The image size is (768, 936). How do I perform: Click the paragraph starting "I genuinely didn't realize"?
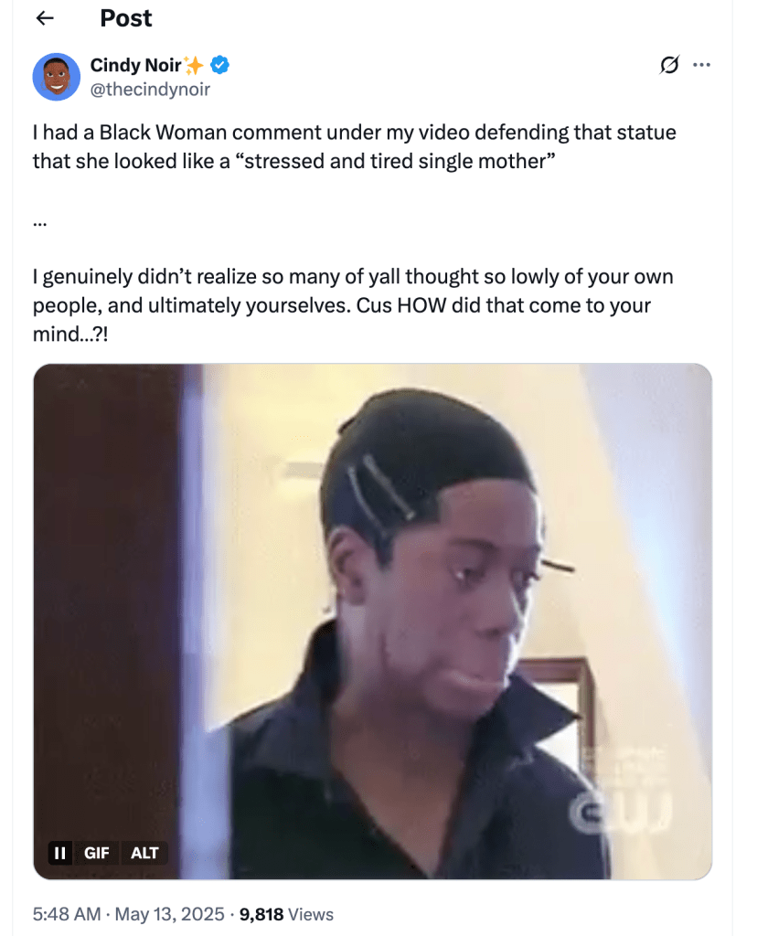point(353,305)
